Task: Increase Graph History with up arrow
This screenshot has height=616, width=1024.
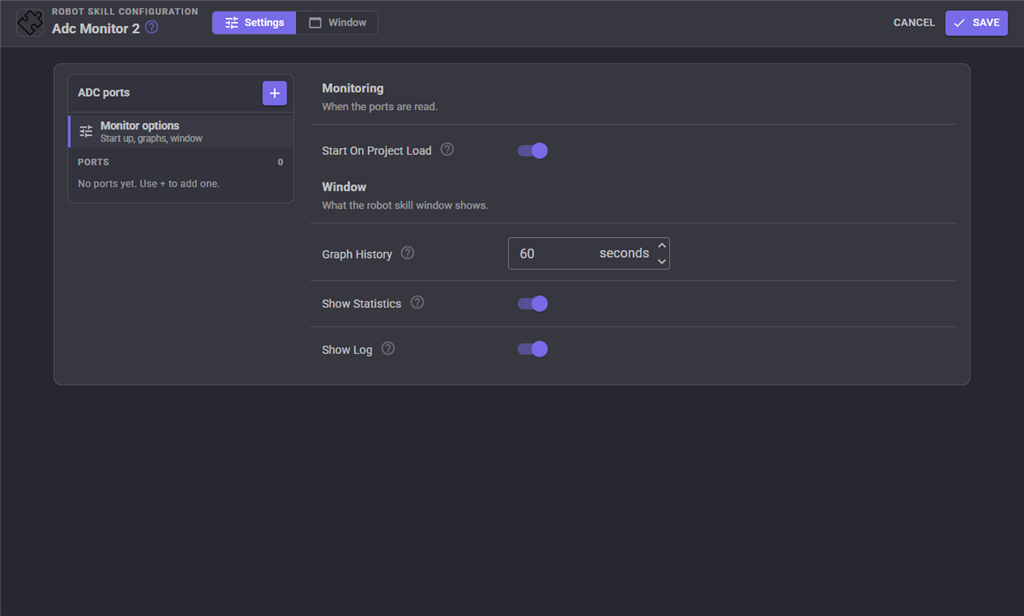Action: 662,246
